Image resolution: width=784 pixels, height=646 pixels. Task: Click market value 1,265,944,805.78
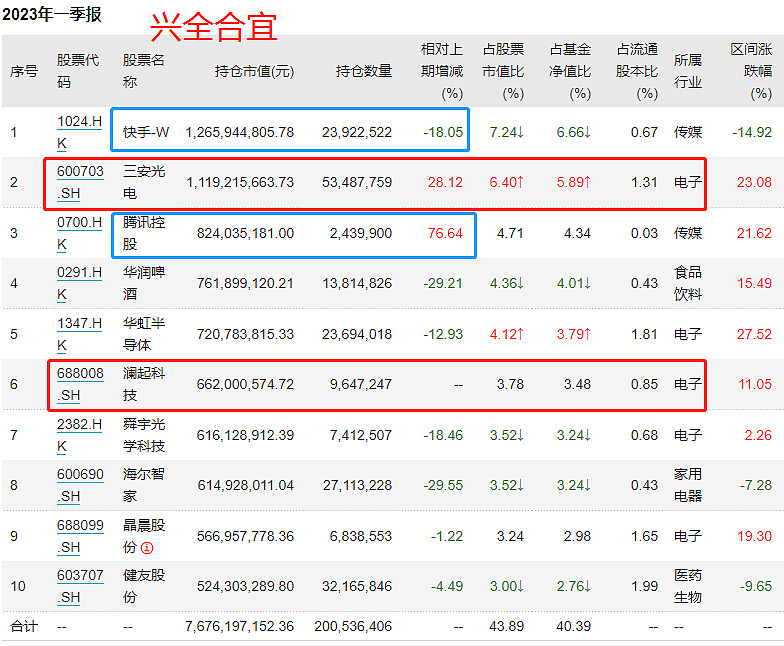coord(240,132)
